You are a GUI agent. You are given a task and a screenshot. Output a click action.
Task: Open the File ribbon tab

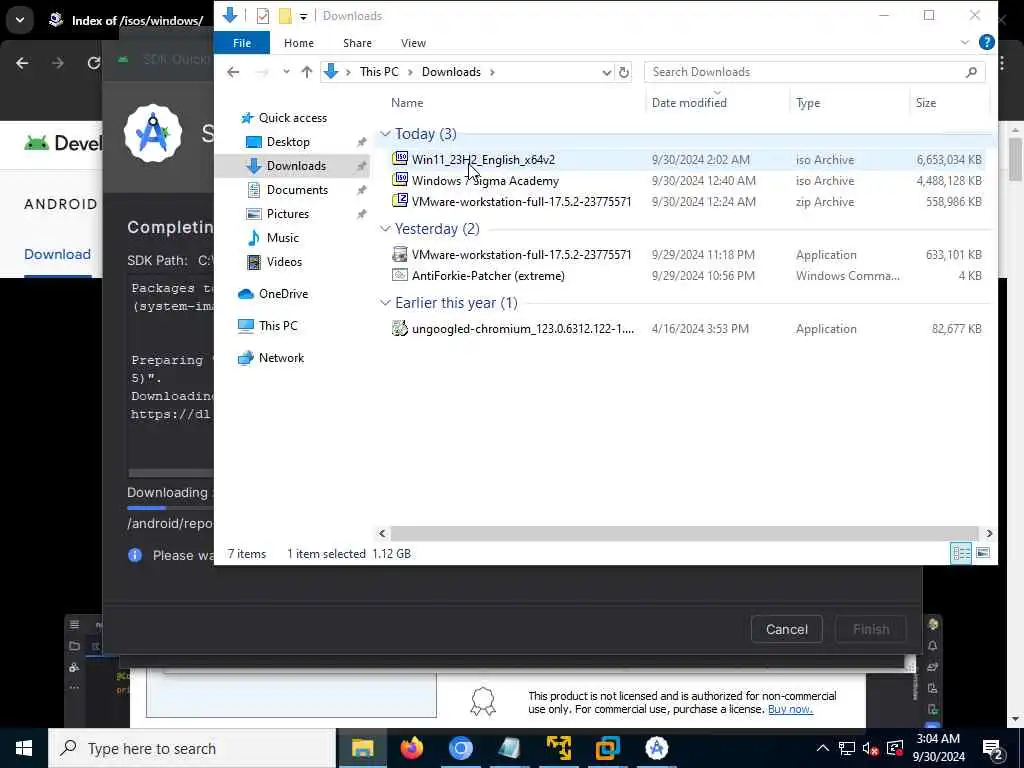[242, 43]
